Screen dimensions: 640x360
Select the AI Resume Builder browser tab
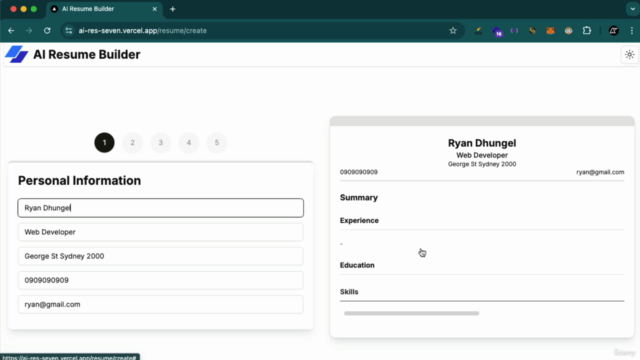[104, 9]
